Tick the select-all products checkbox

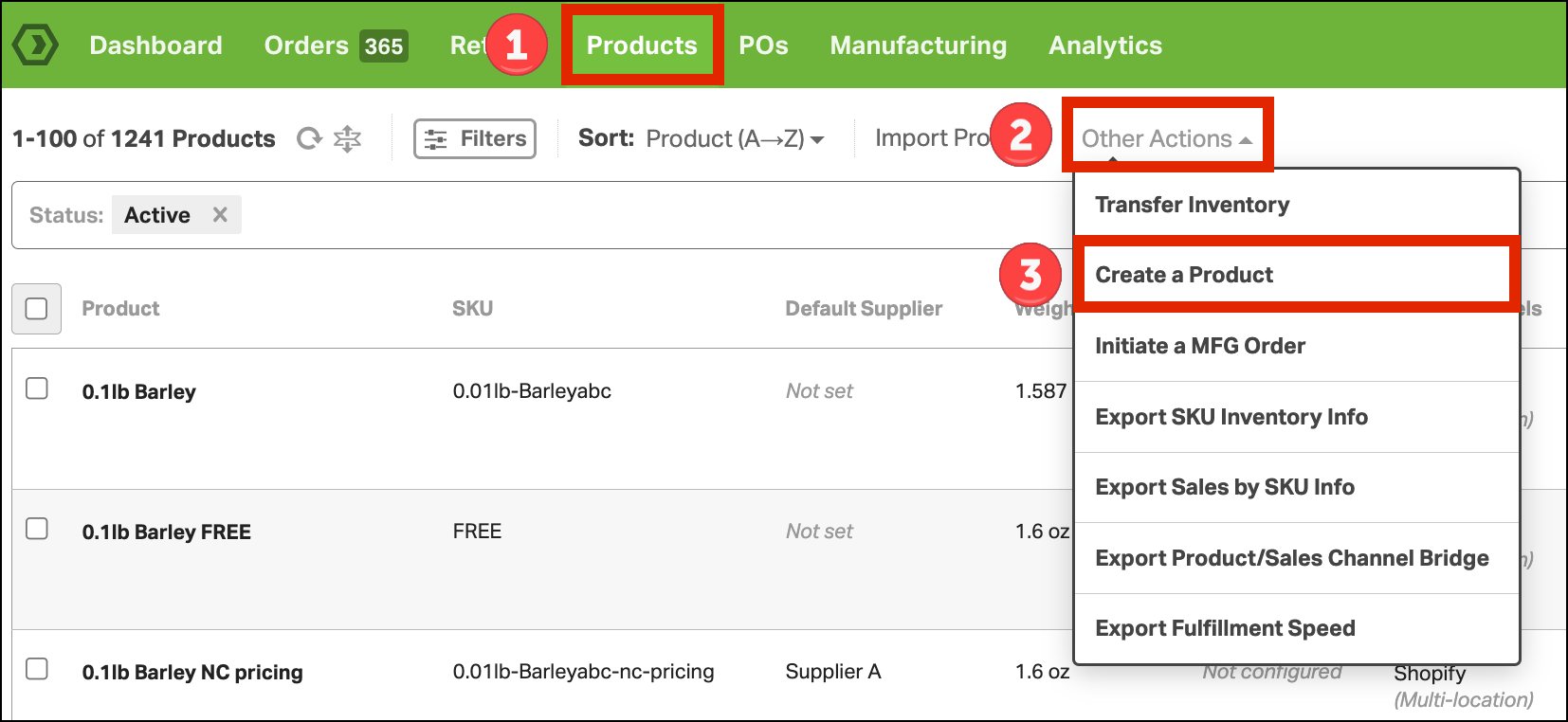pyautogui.click(x=37, y=309)
